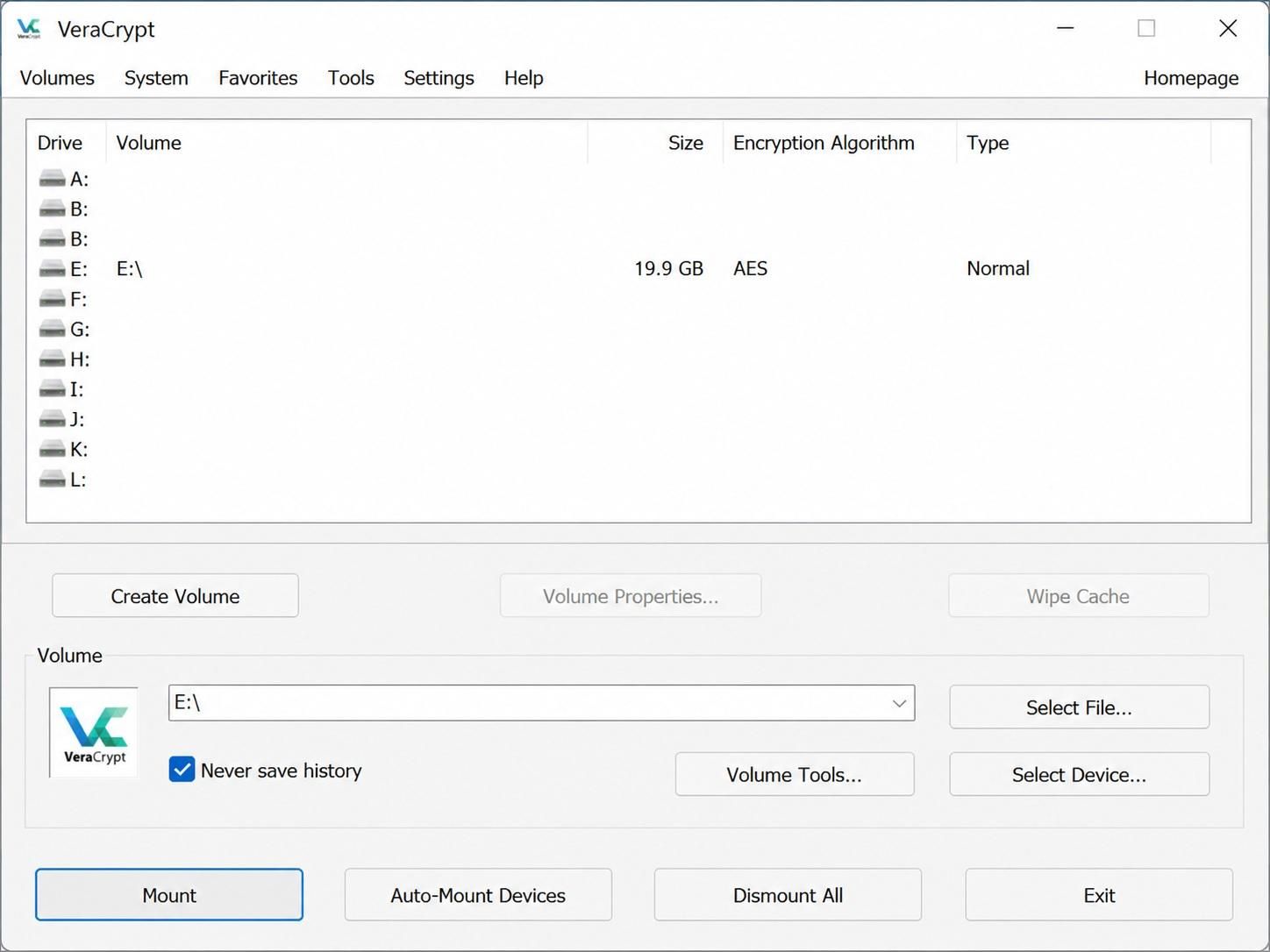This screenshot has height=952, width=1270.
Task: Click the VeraCrypt logo in Volume panel
Action: click(x=94, y=733)
